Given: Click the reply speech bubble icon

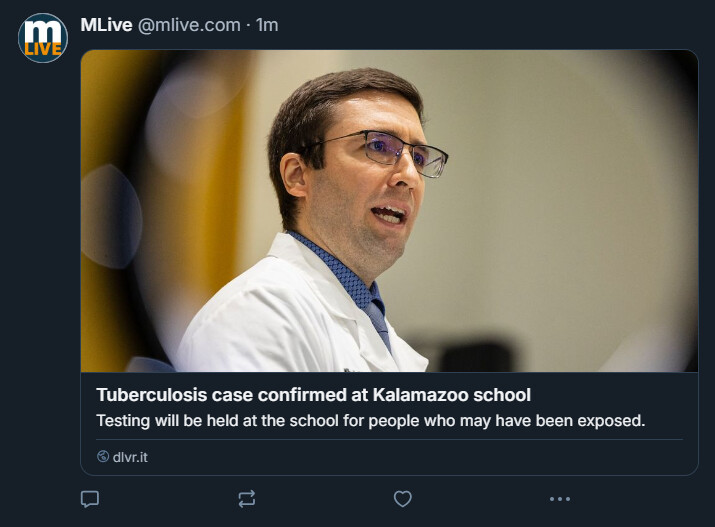Looking at the screenshot, I should click(x=90, y=498).
